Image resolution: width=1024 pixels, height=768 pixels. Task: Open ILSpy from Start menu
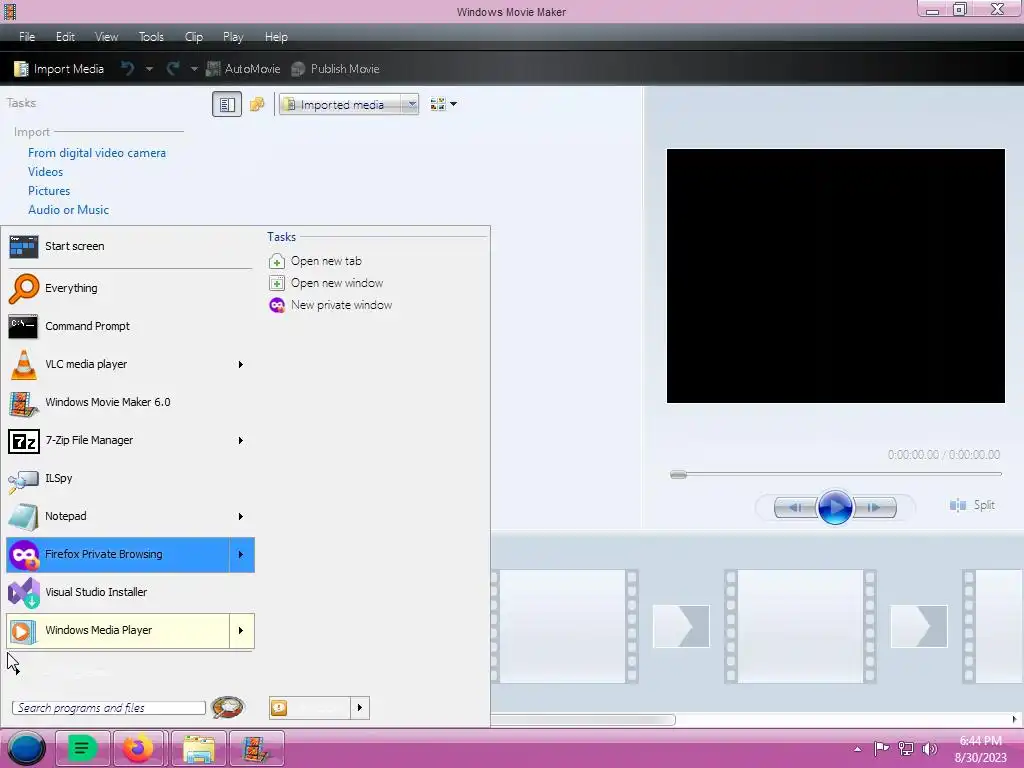pos(129,478)
